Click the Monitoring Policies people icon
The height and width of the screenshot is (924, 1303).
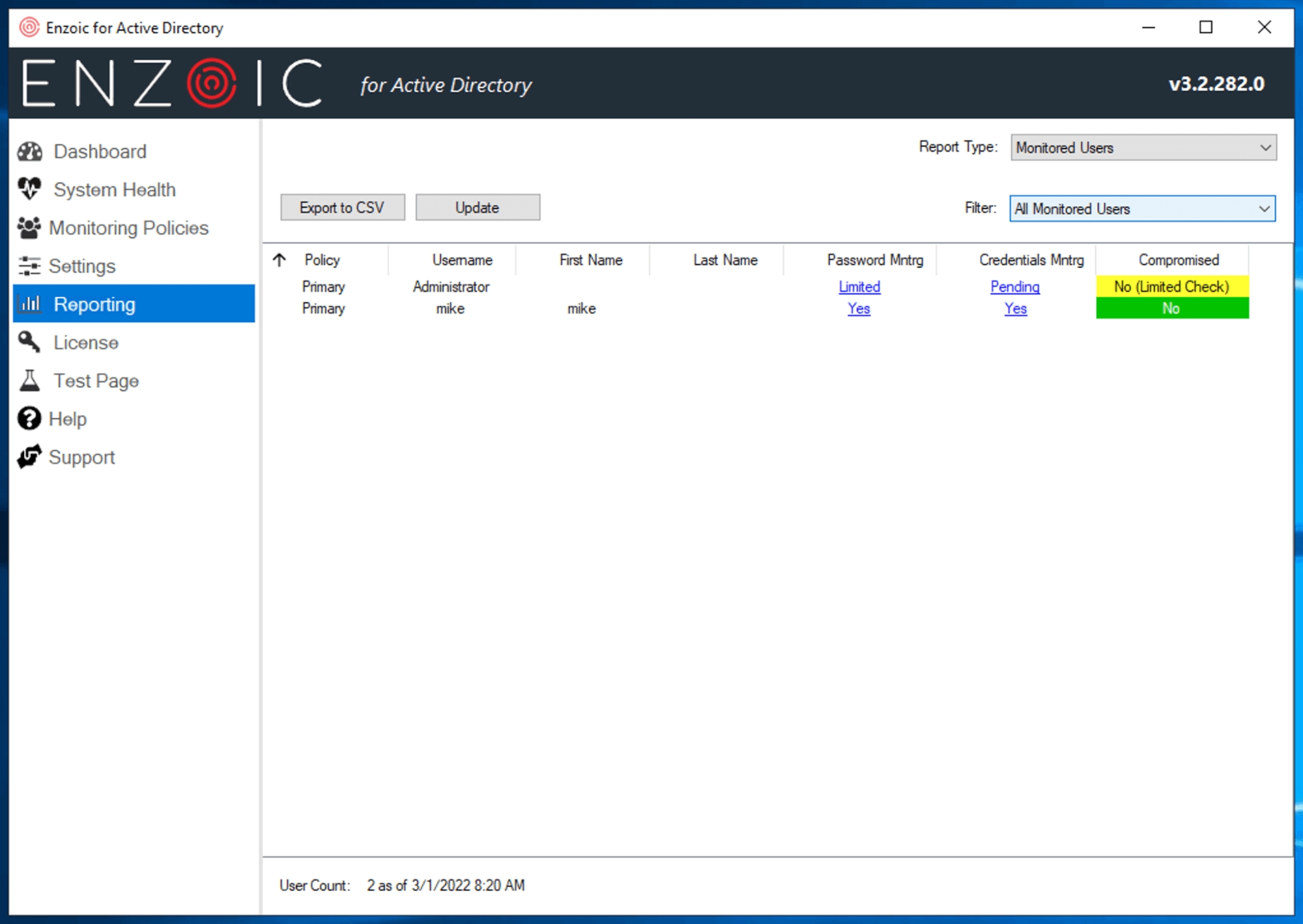tap(29, 228)
